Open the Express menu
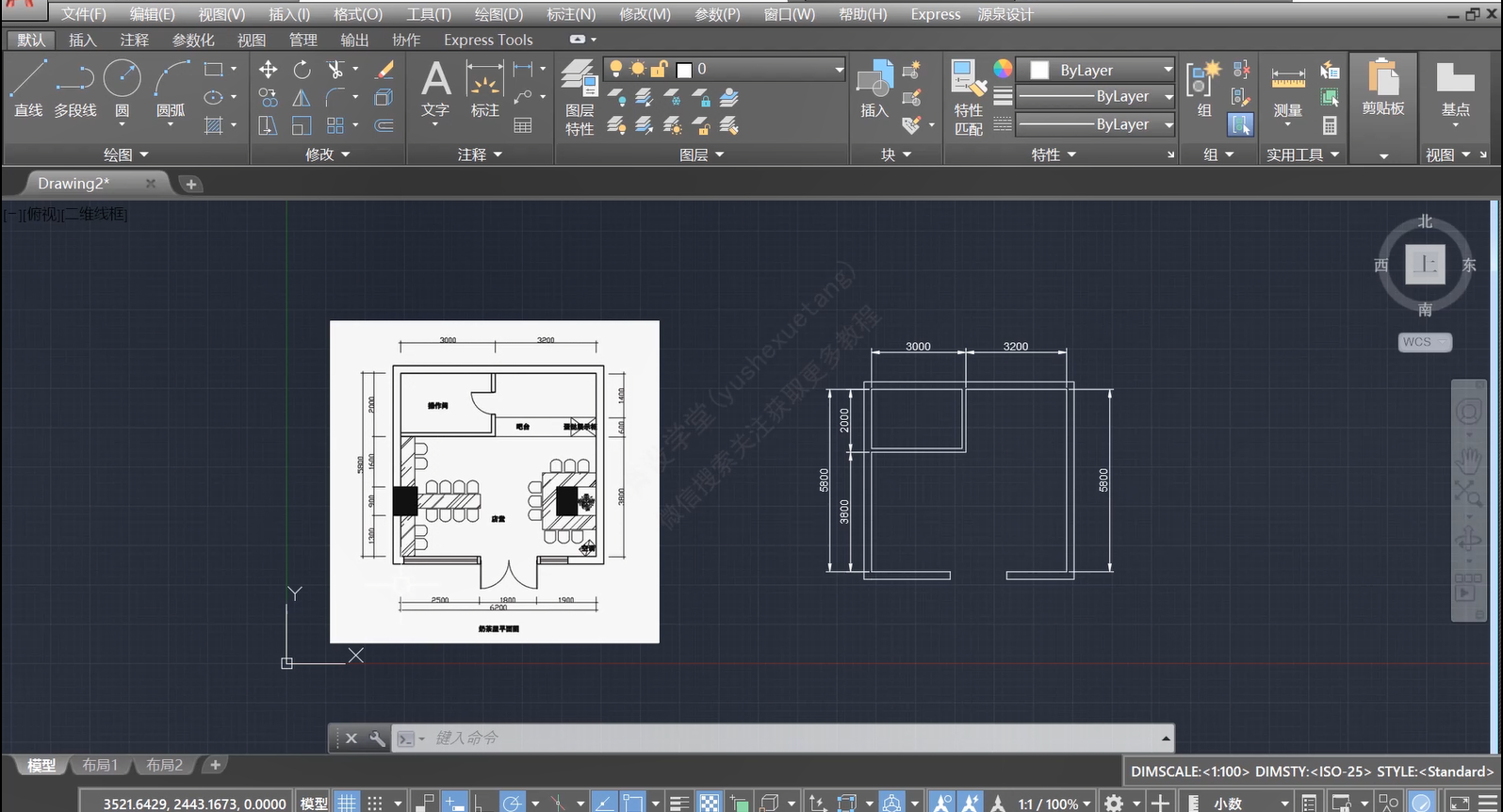1503x812 pixels. click(x=936, y=14)
